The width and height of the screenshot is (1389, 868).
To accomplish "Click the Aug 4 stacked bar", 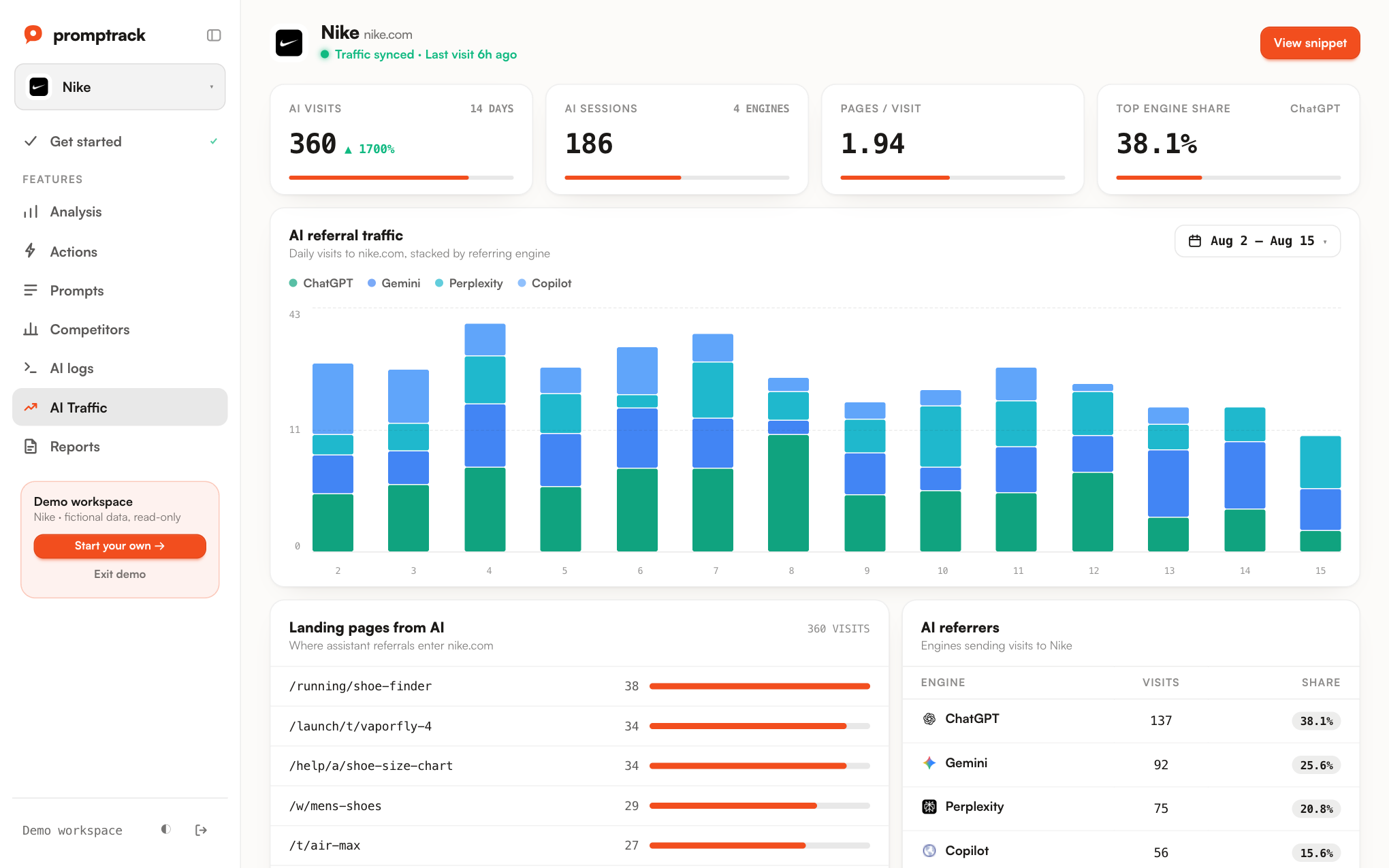I will click(485, 437).
